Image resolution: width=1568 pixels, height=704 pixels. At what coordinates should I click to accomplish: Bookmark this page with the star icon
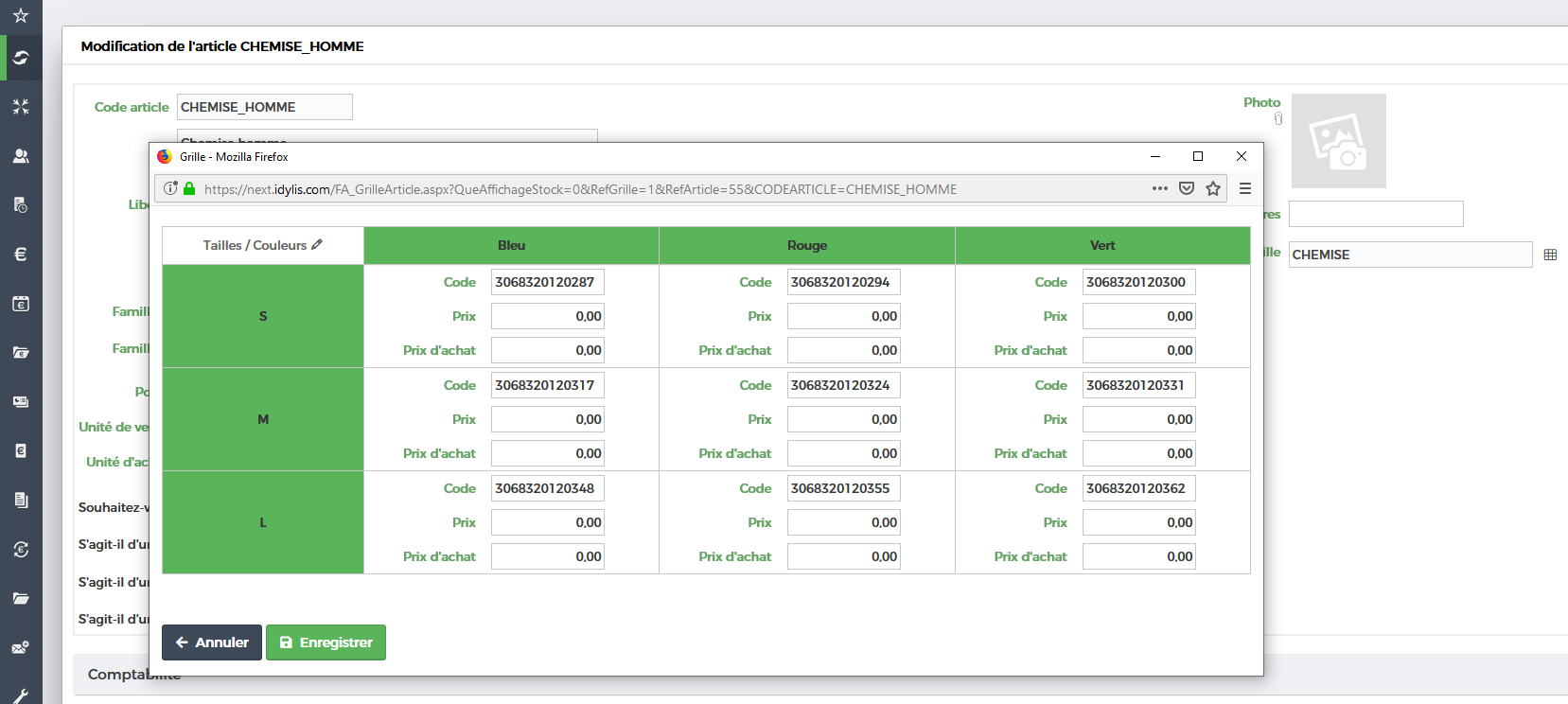(1213, 188)
